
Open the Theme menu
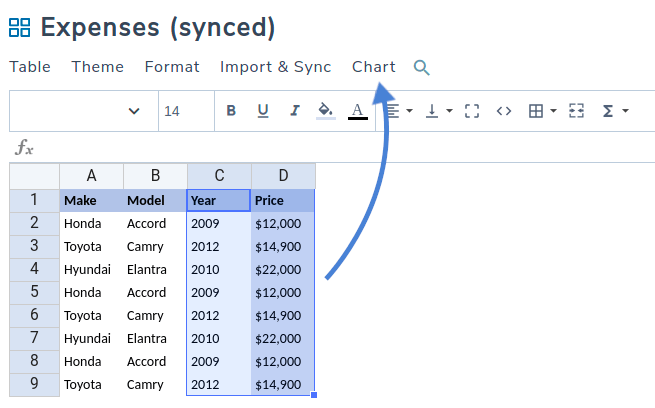[x=98, y=67]
